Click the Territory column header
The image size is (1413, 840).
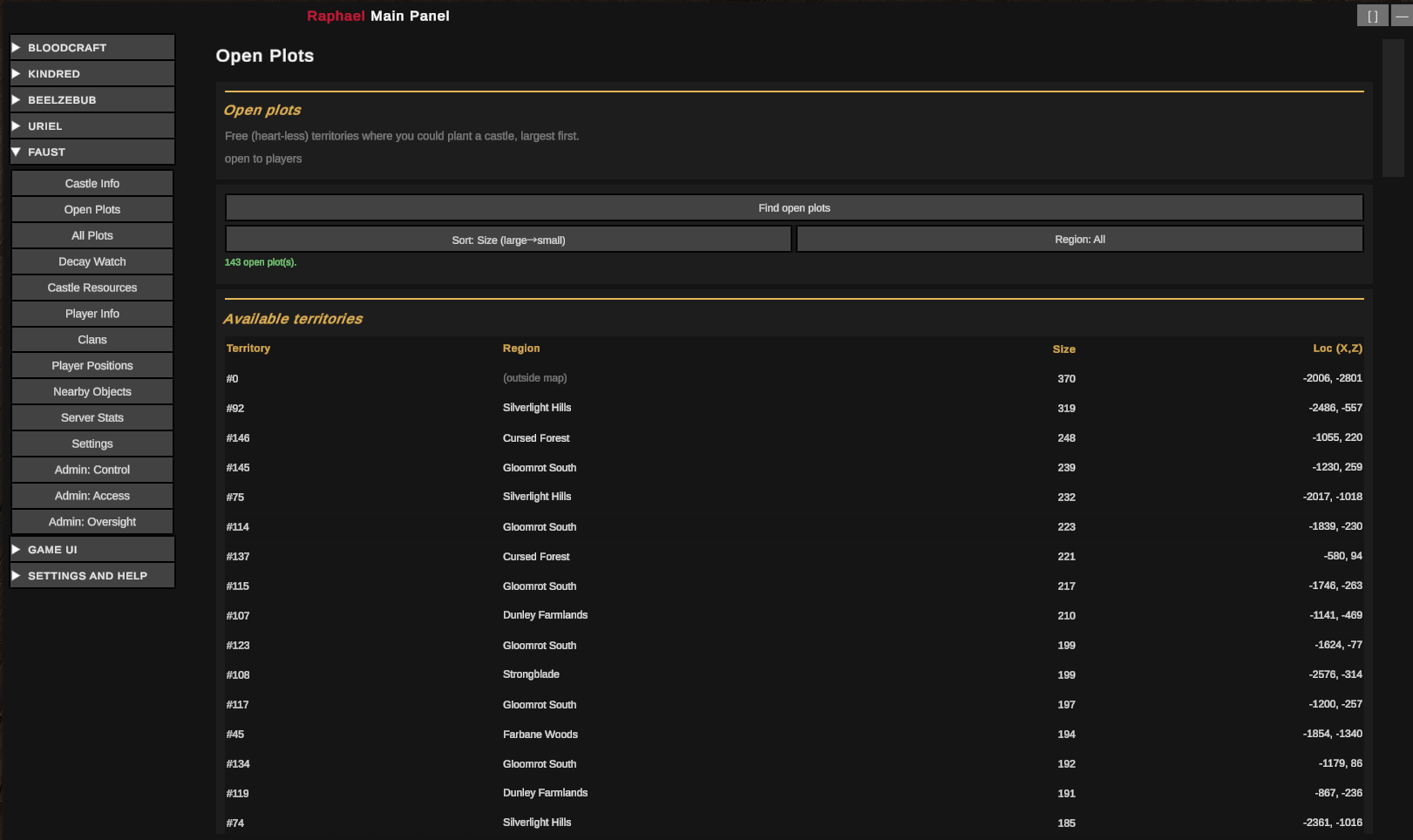point(248,348)
